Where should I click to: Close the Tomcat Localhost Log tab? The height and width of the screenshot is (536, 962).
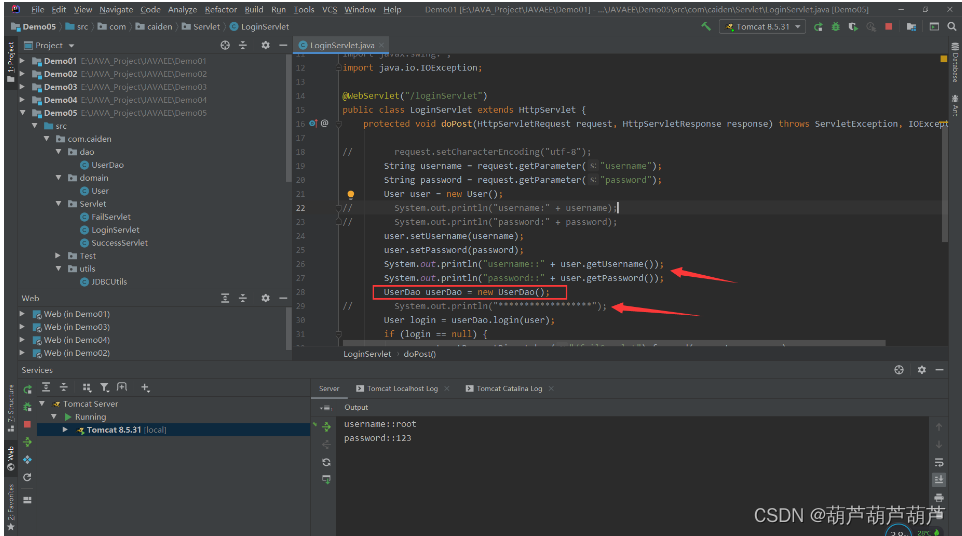point(447,388)
